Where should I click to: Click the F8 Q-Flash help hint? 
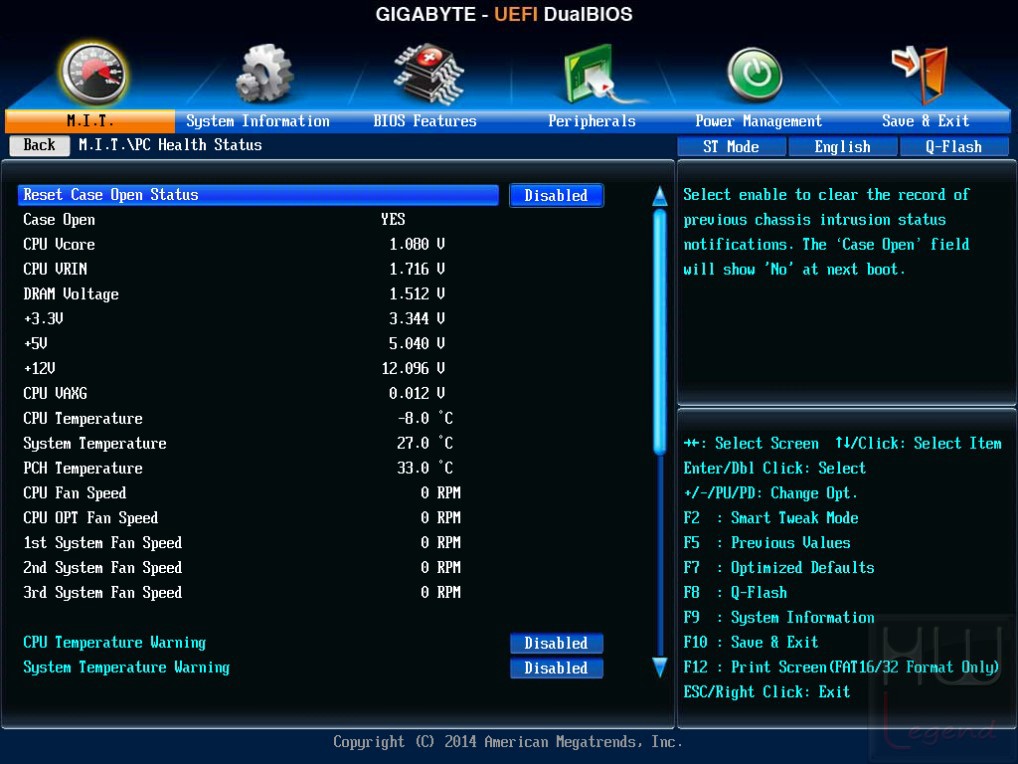735,593
